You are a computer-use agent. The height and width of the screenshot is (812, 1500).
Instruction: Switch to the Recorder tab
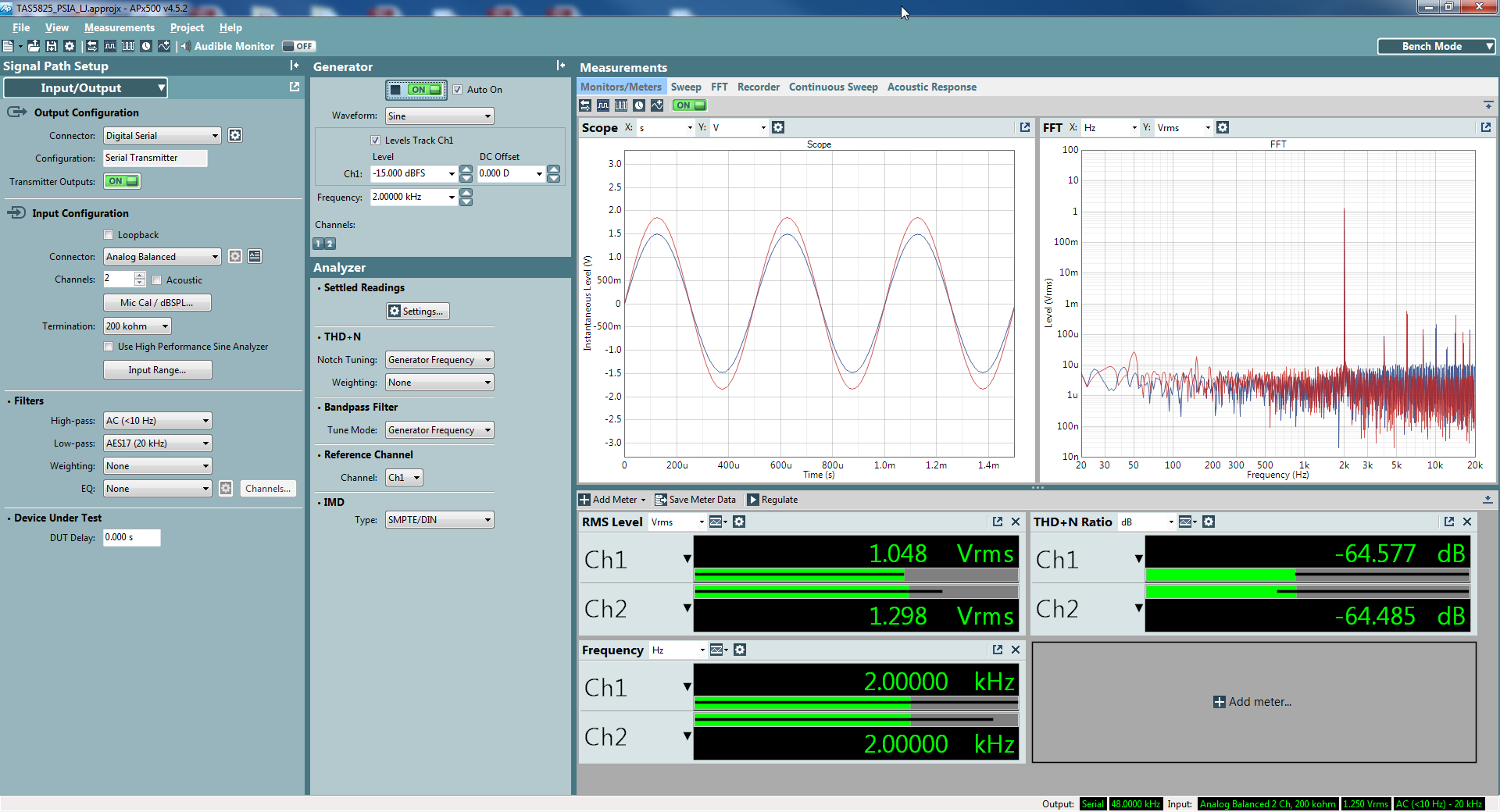(x=759, y=87)
